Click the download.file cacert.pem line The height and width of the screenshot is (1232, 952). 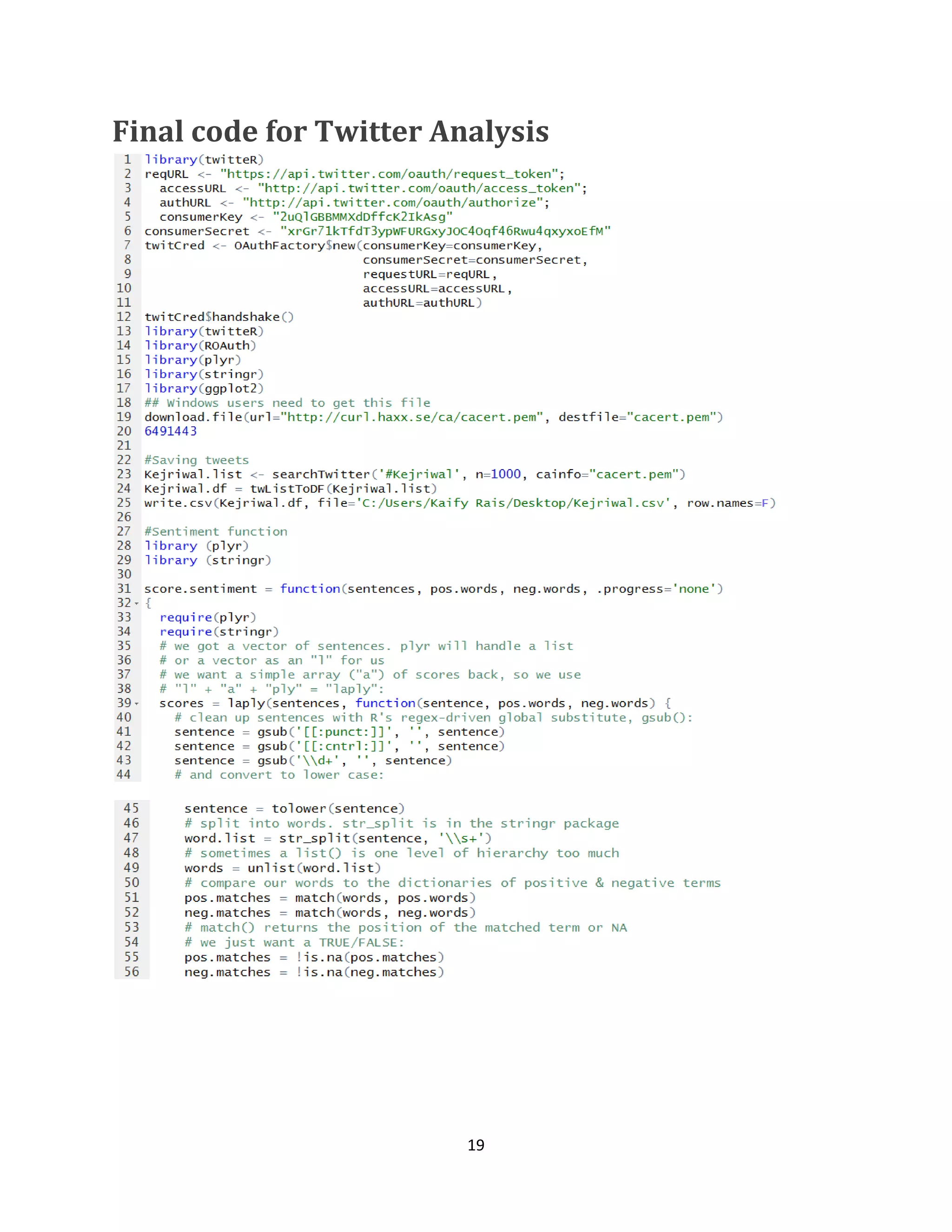tap(434, 417)
